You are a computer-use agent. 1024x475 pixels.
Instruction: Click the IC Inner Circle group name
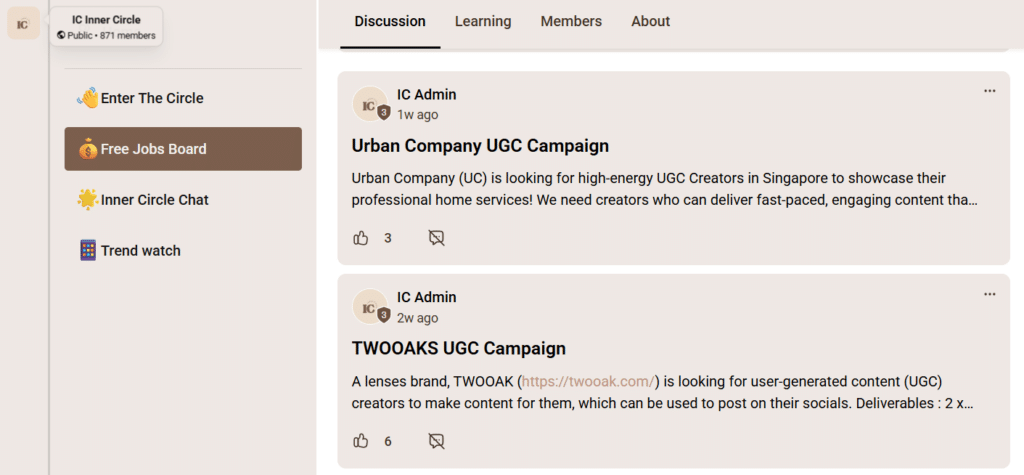coord(106,20)
